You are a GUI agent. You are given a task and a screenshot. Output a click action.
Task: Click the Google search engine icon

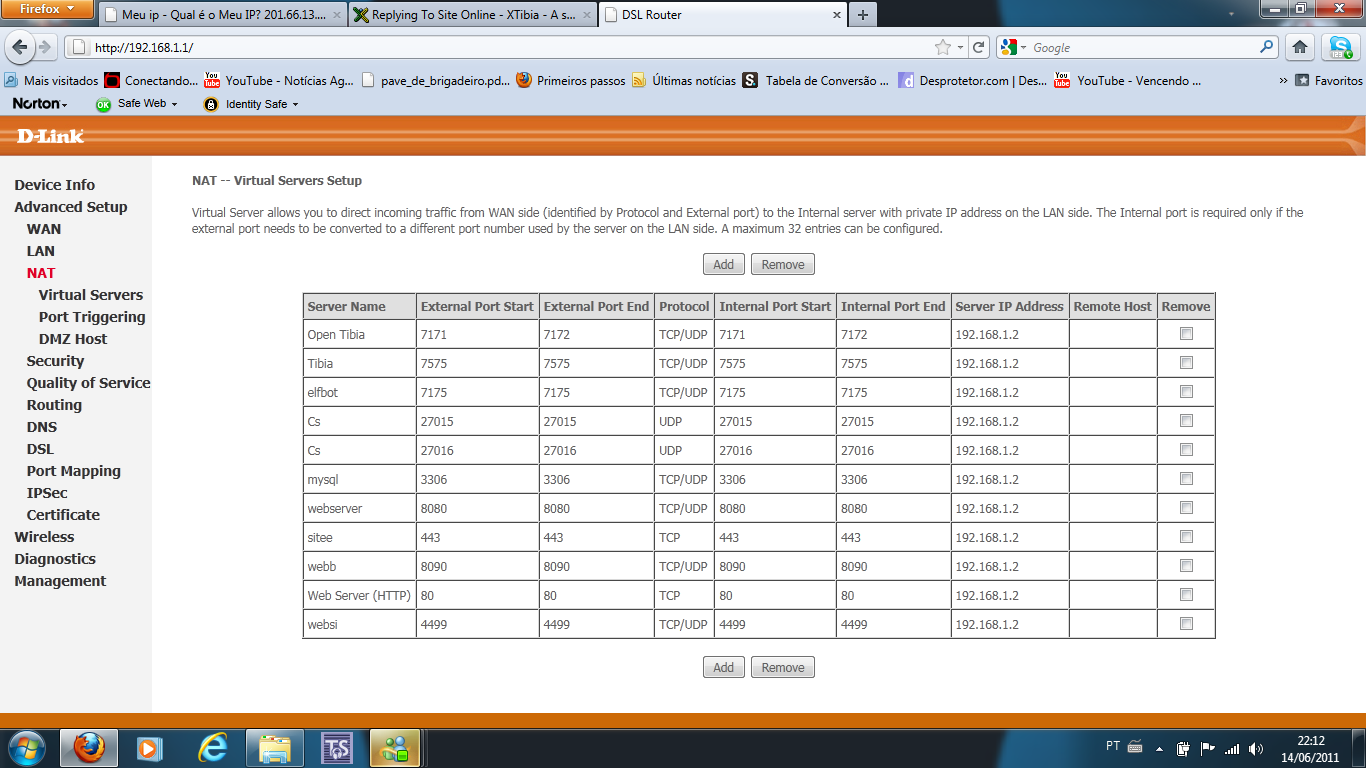coord(1009,47)
